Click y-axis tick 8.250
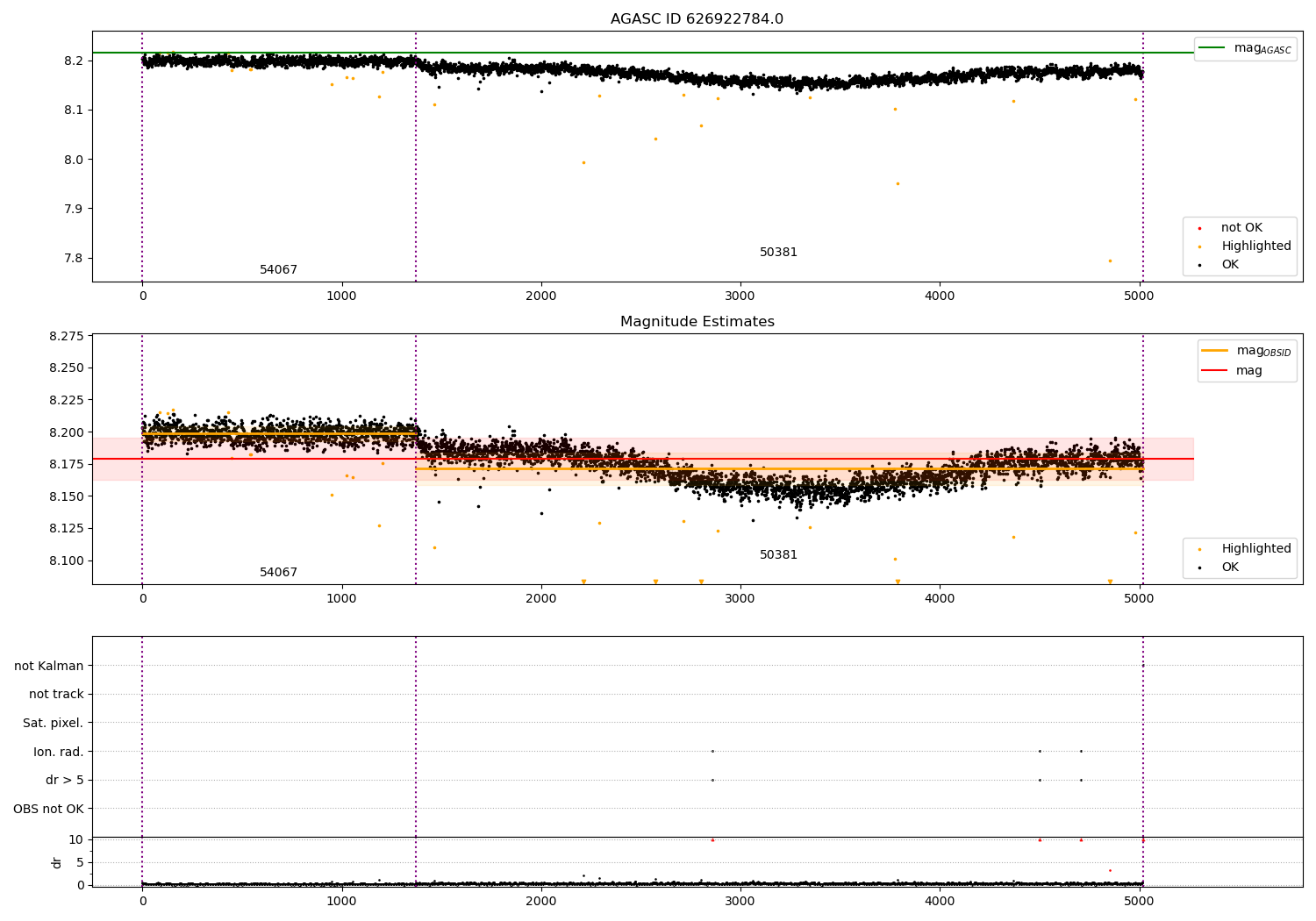 pyautogui.click(x=67, y=368)
